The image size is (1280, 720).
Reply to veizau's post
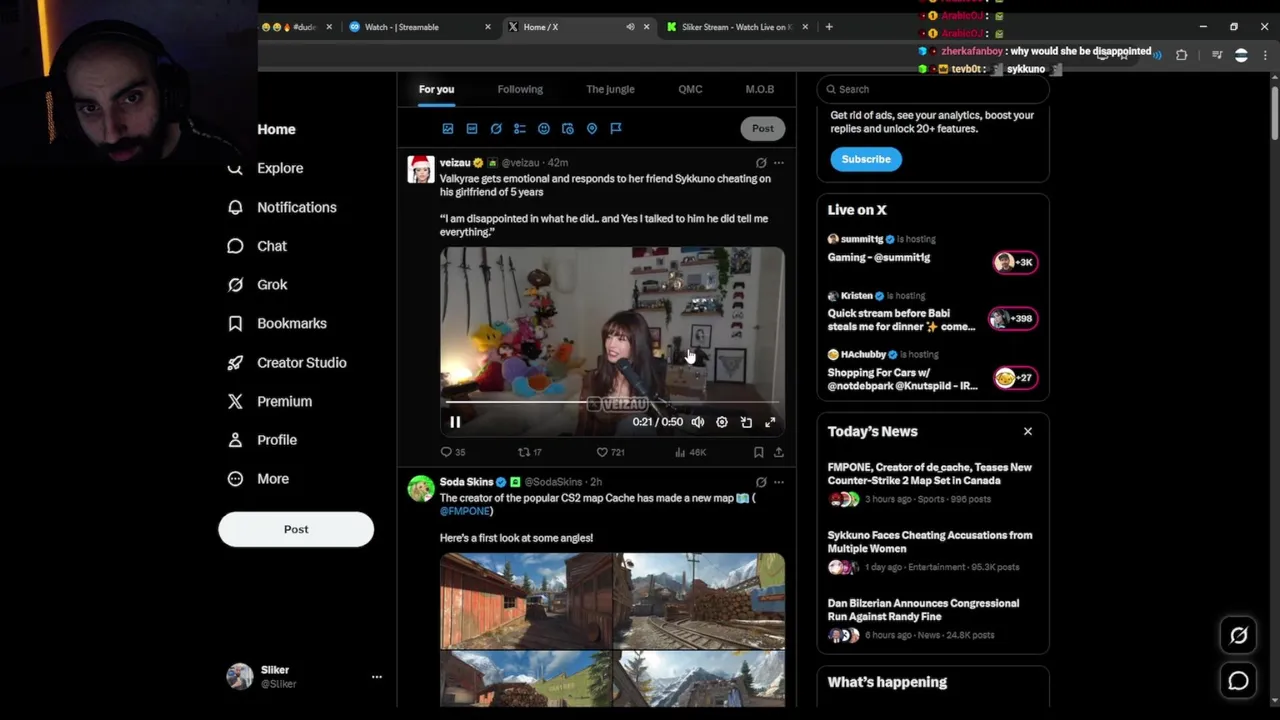coord(453,452)
